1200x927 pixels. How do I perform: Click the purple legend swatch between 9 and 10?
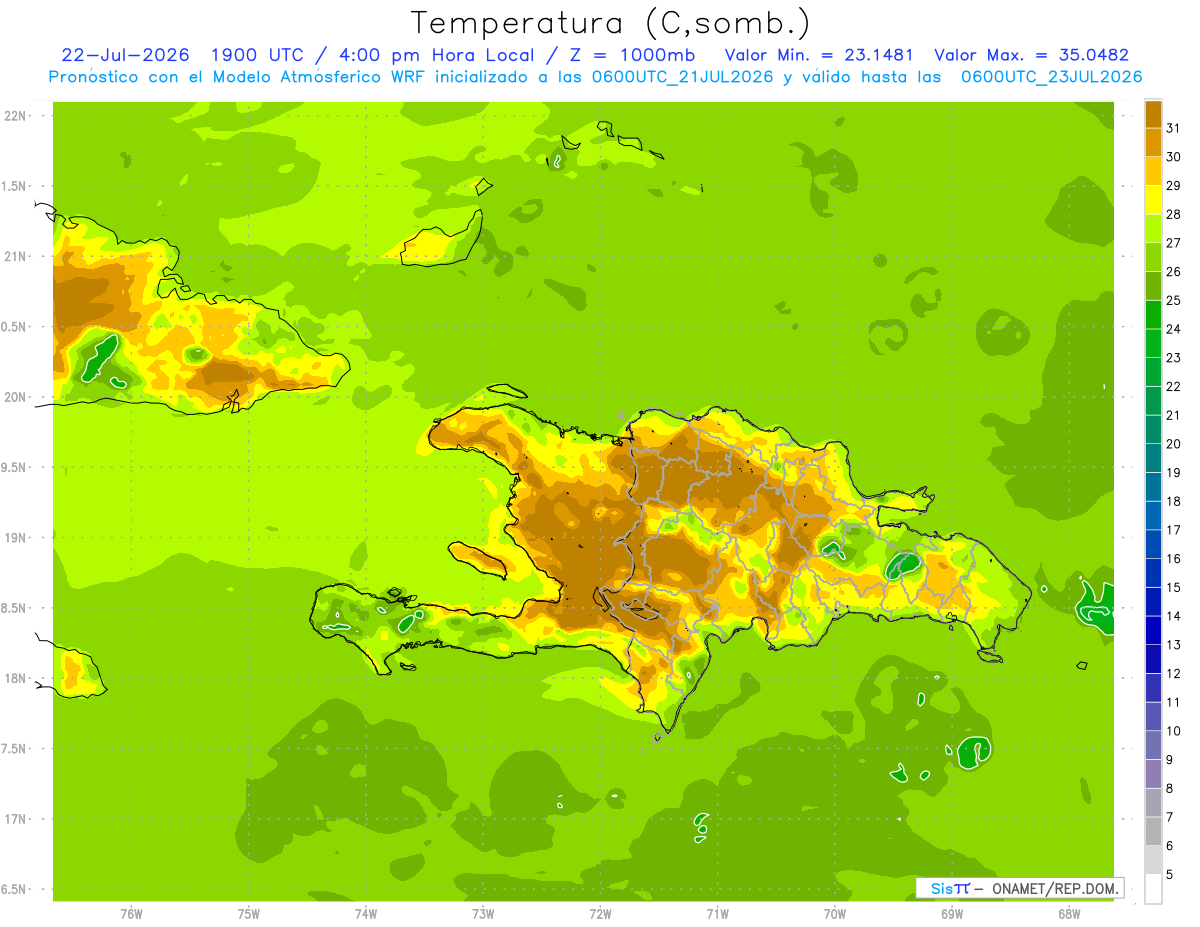(1153, 745)
